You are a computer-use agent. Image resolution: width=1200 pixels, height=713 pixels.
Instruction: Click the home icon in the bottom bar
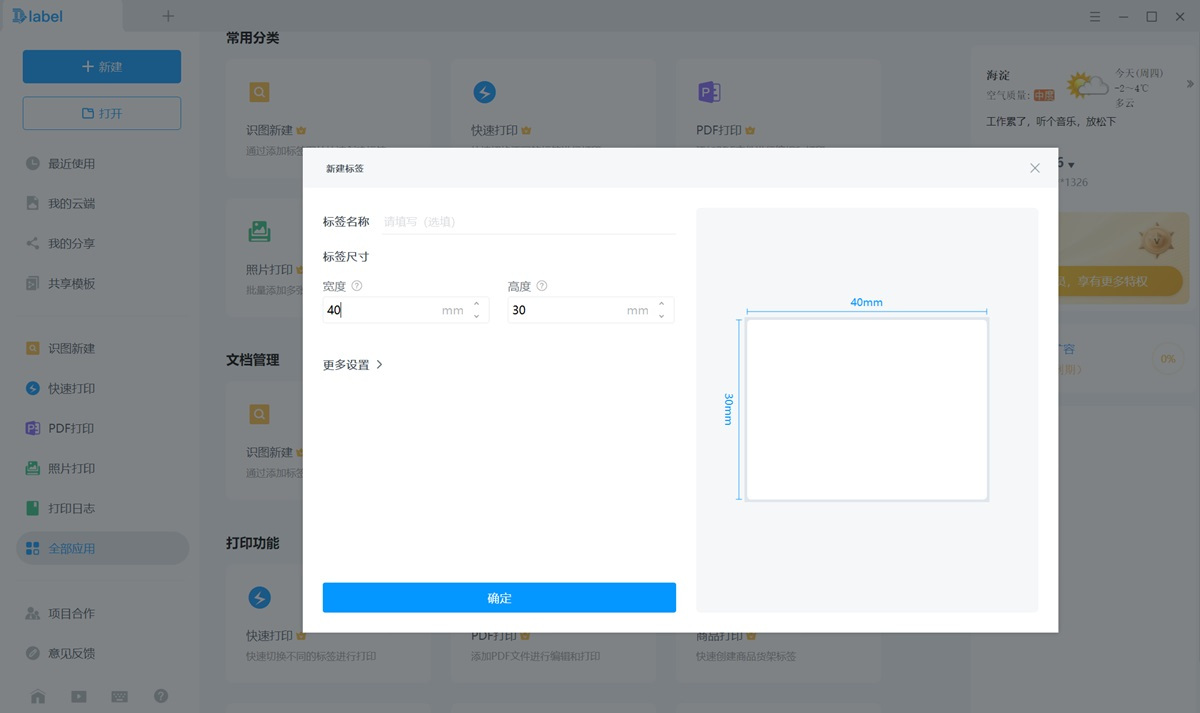pos(38,696)
